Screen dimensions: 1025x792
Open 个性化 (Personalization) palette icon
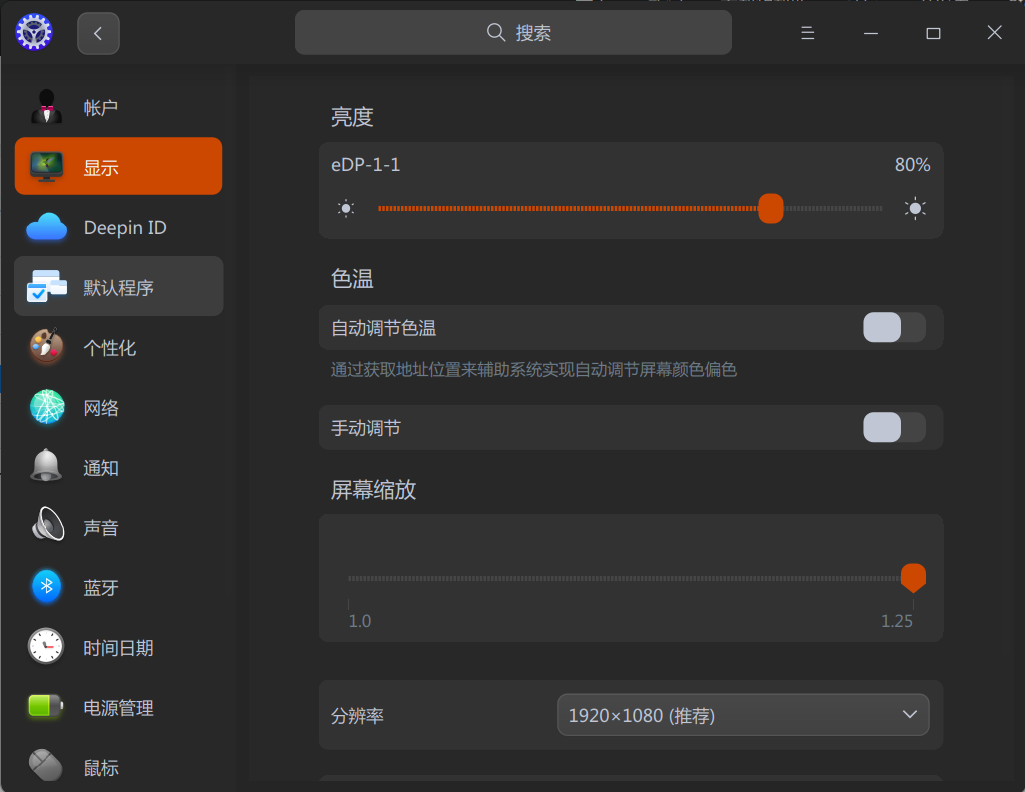(44, 347)
